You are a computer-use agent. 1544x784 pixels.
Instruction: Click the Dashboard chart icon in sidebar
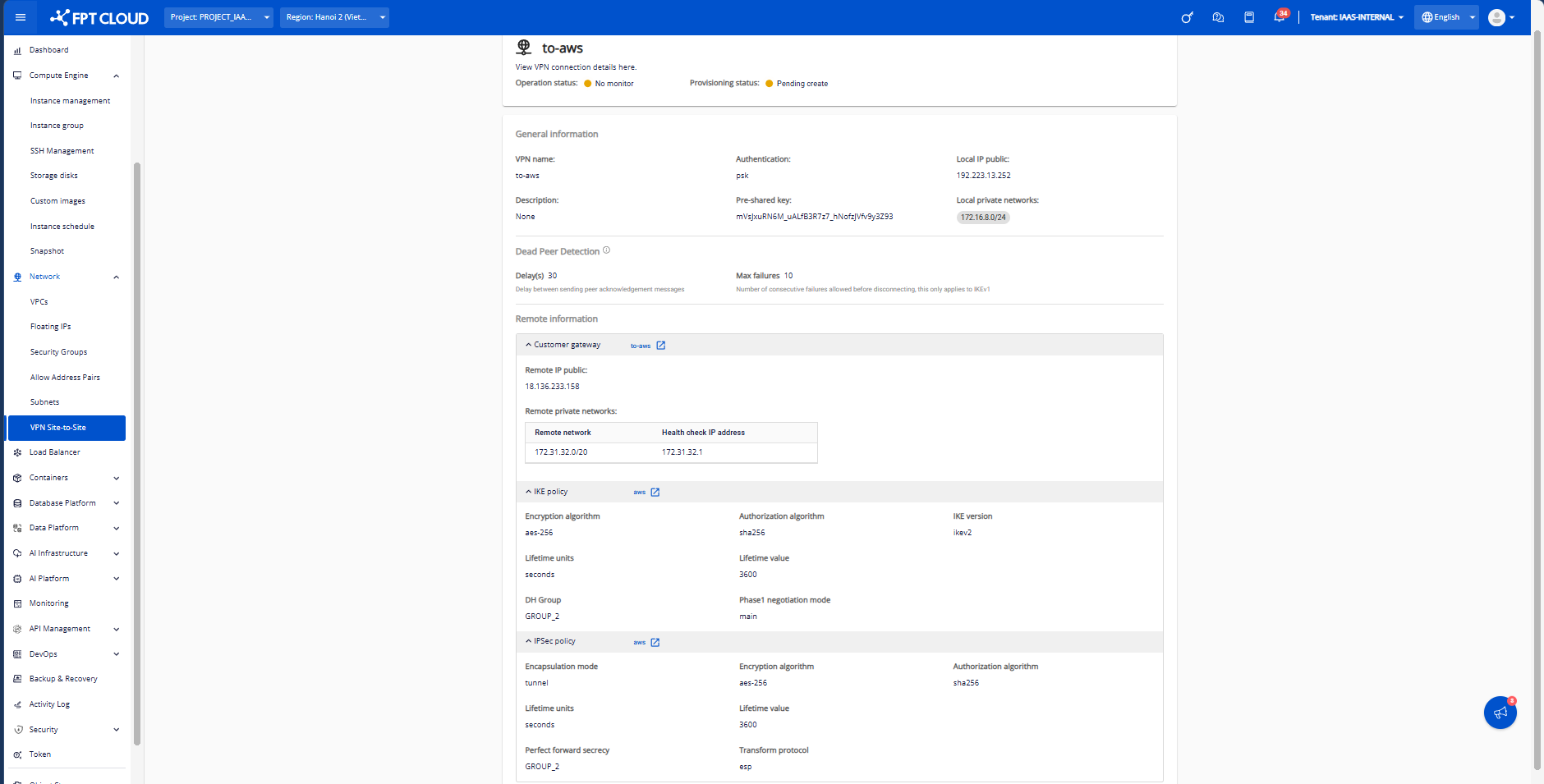pos(17,50)
